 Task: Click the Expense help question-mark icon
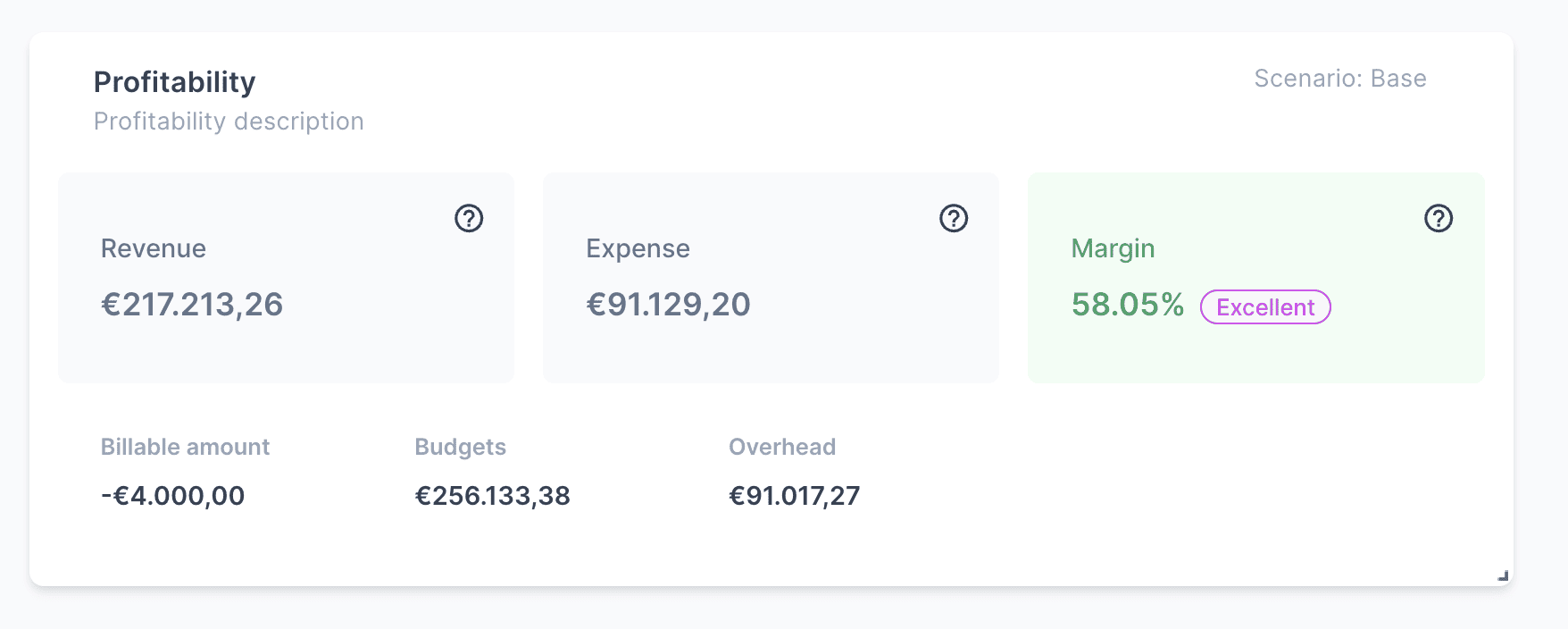954,218
